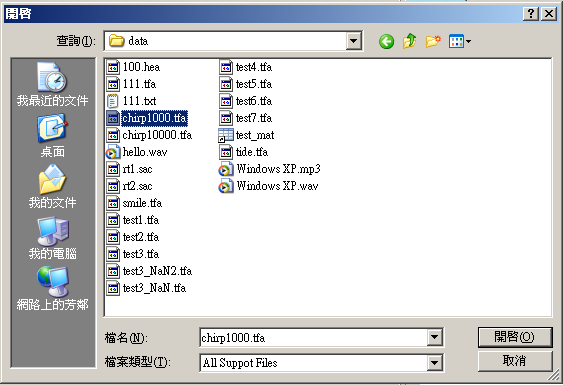Click the question mark help button
The height and width of the screenshot is (385, 563).
coord(531,14)
